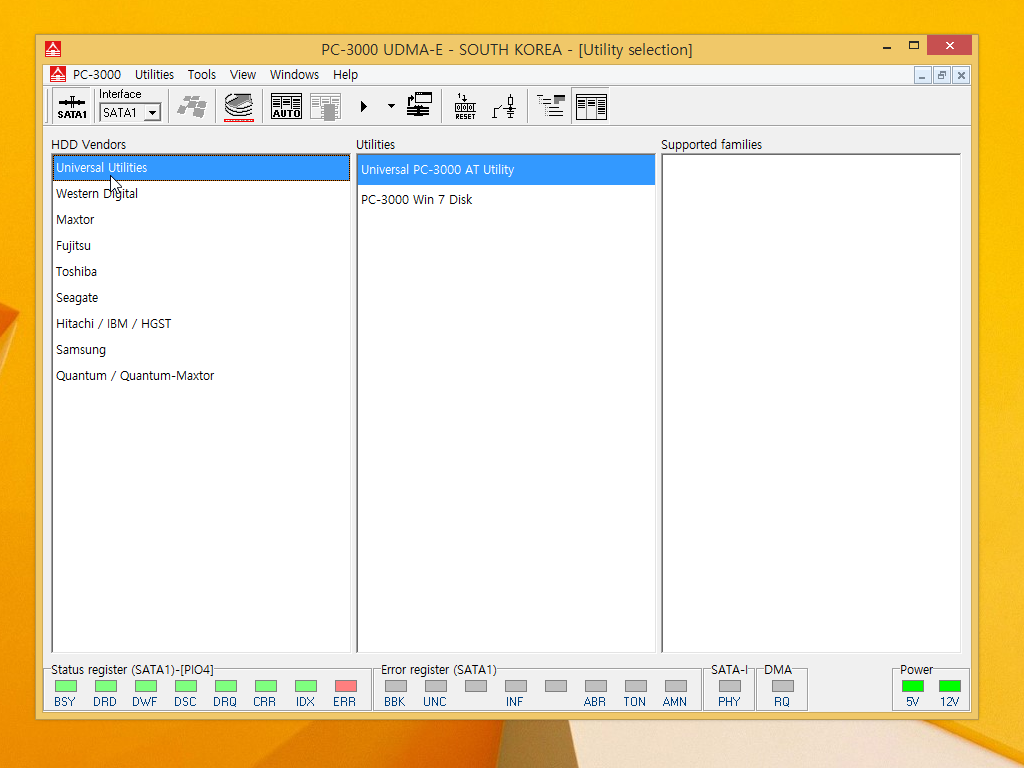Click the RESET toolbar icon
Image resolution: width=1024 pixels, height=768 pixels.
465,106
